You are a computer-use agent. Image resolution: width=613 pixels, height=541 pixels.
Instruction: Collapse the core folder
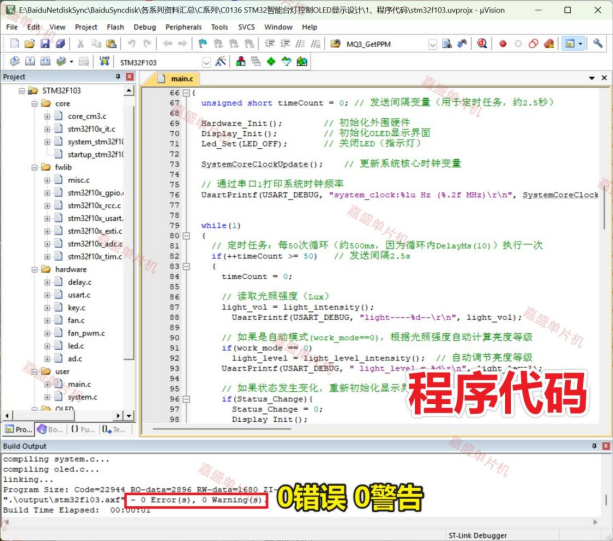(x=34, y=104)
